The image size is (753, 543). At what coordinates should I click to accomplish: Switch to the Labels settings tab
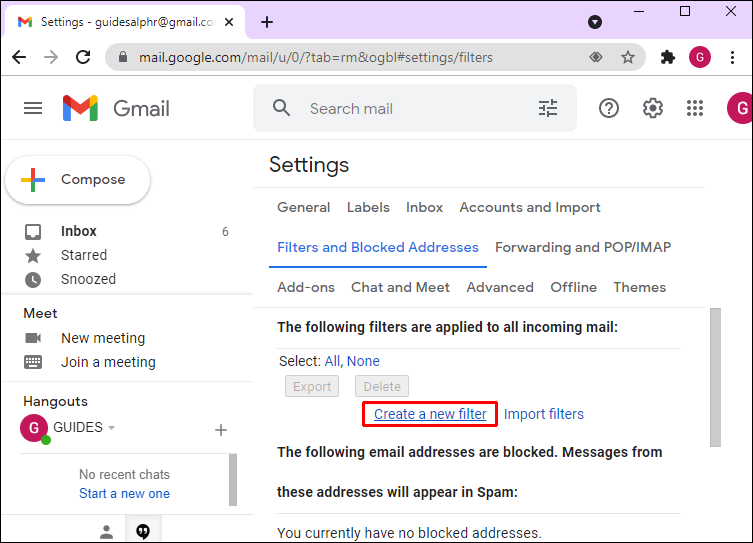pos(368,207)
